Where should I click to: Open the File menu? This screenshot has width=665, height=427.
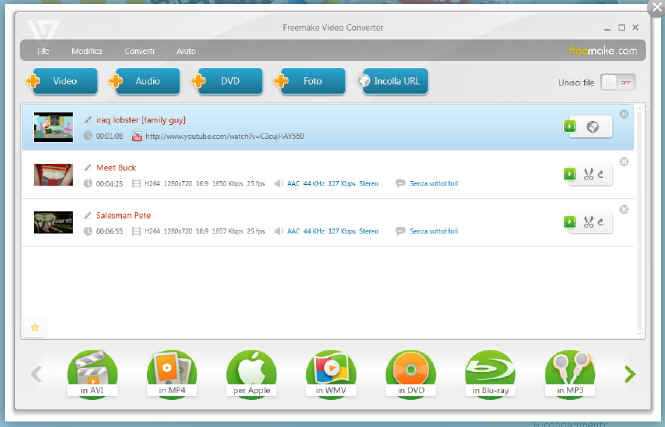(x=43, y=51)
